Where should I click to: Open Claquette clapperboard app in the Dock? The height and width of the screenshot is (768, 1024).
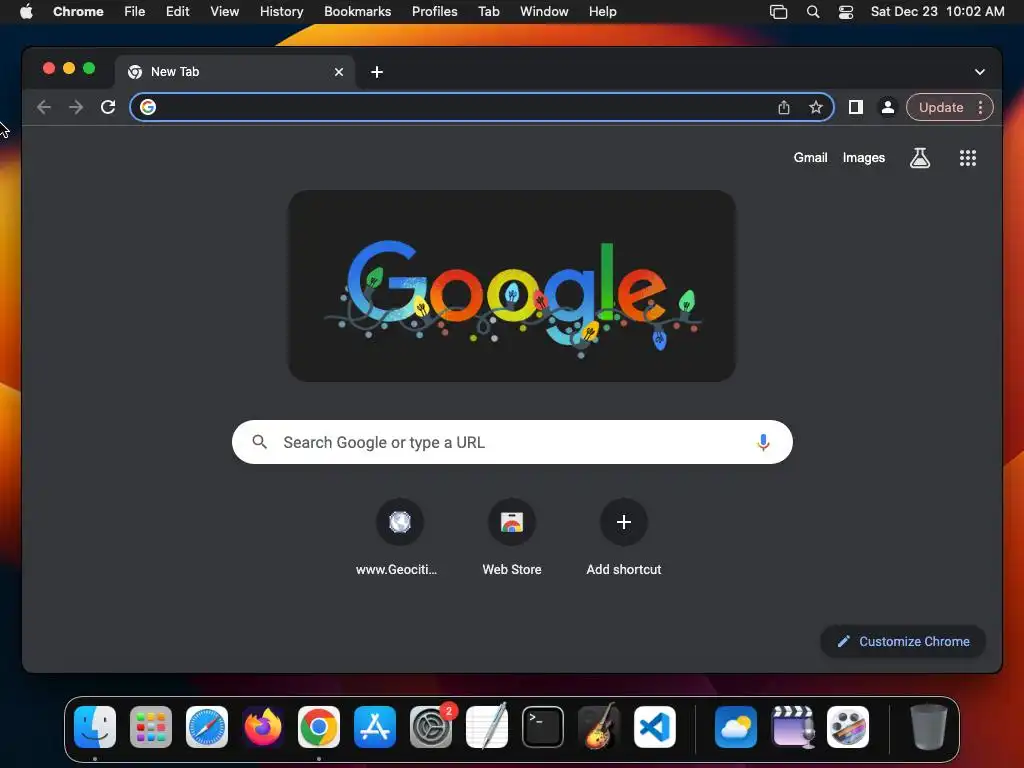[x=792, y=727]
